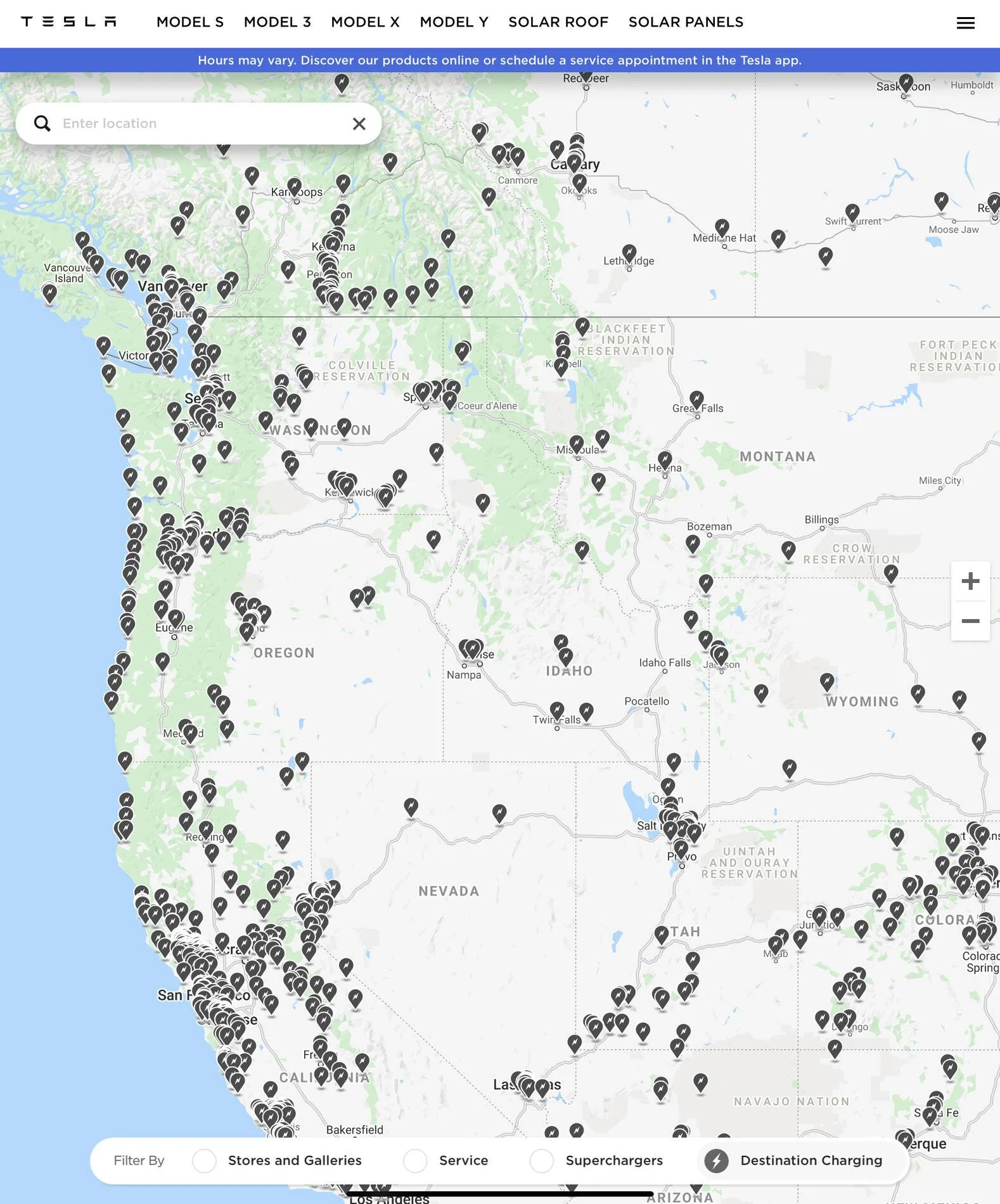
Task: Select the charger pin at Medford
Action: (189, 734)
